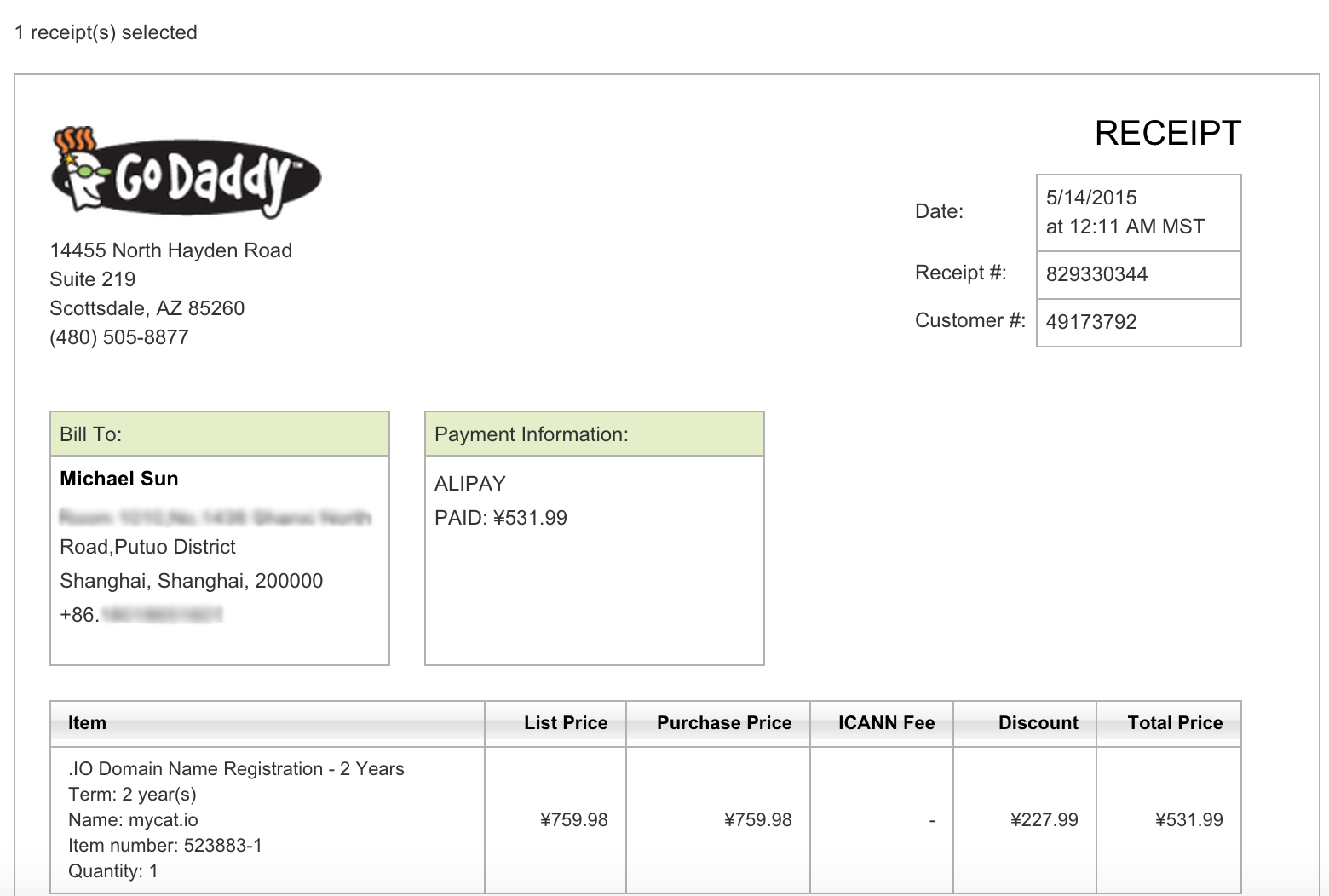Click the ¥227.99 discount value
This screenshot has width=1329, height=896.
click(1044, 820)
